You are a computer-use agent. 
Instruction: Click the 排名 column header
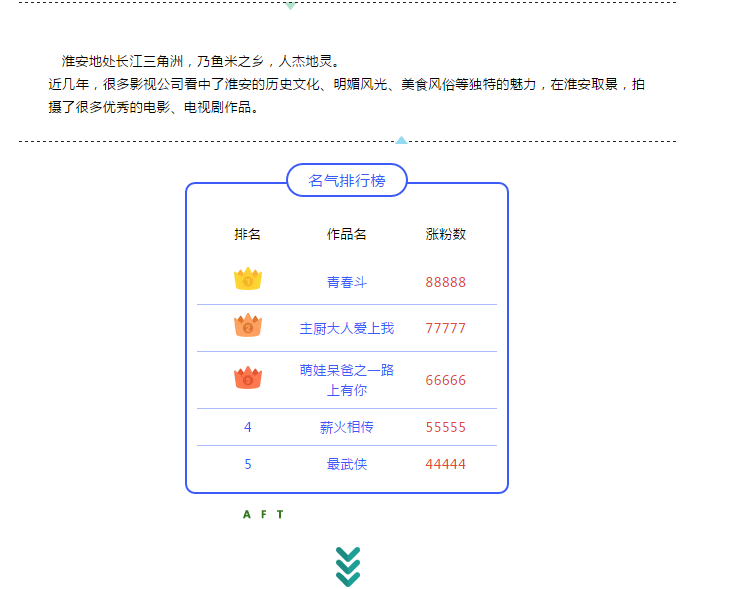pos(248,234)
